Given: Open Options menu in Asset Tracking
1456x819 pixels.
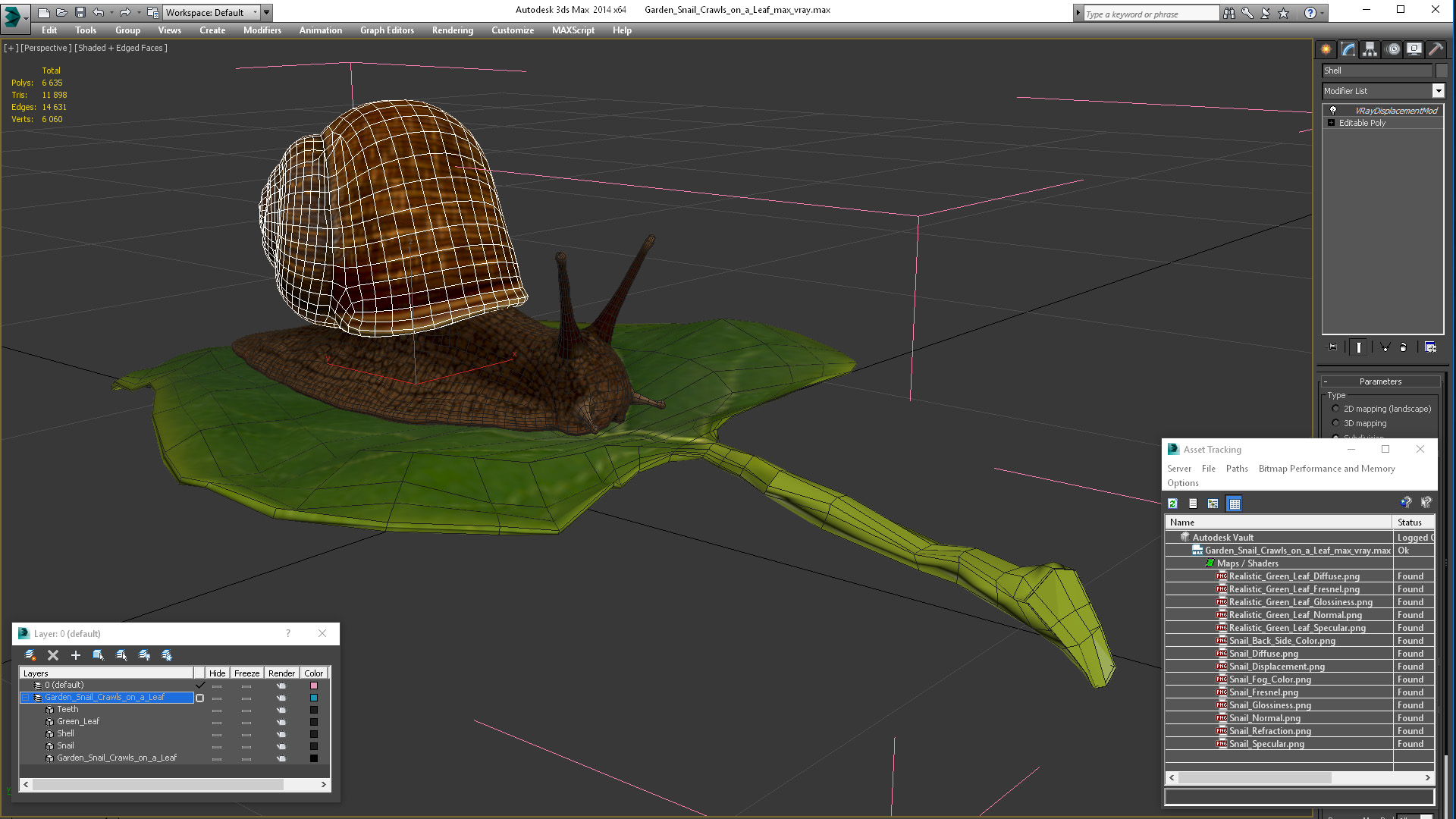Looking at the screenshot, I should 1183,483.
